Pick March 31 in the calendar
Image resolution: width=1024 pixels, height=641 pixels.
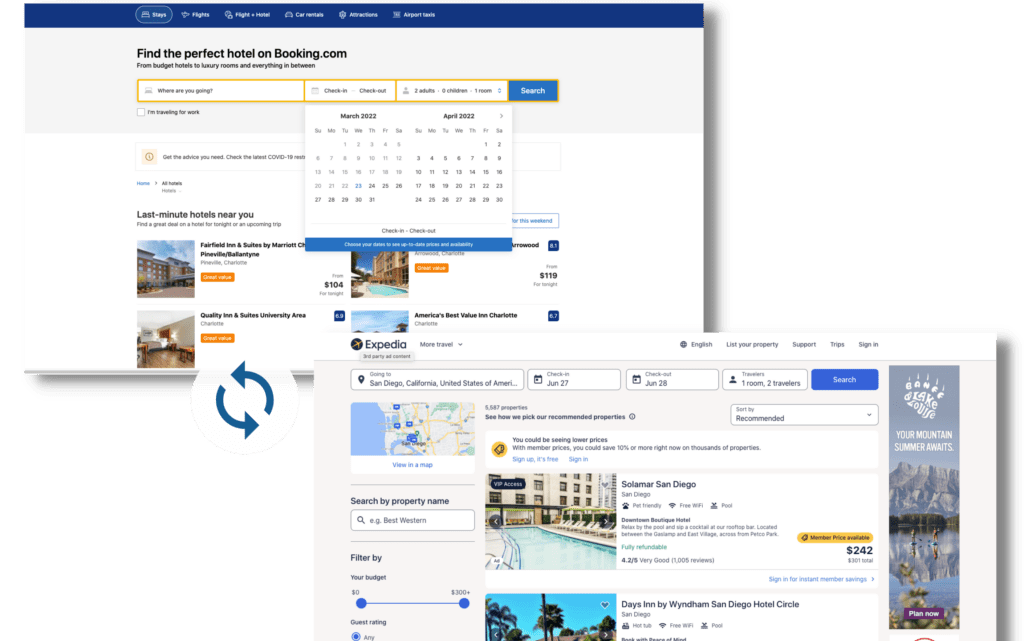pos(372,200)
